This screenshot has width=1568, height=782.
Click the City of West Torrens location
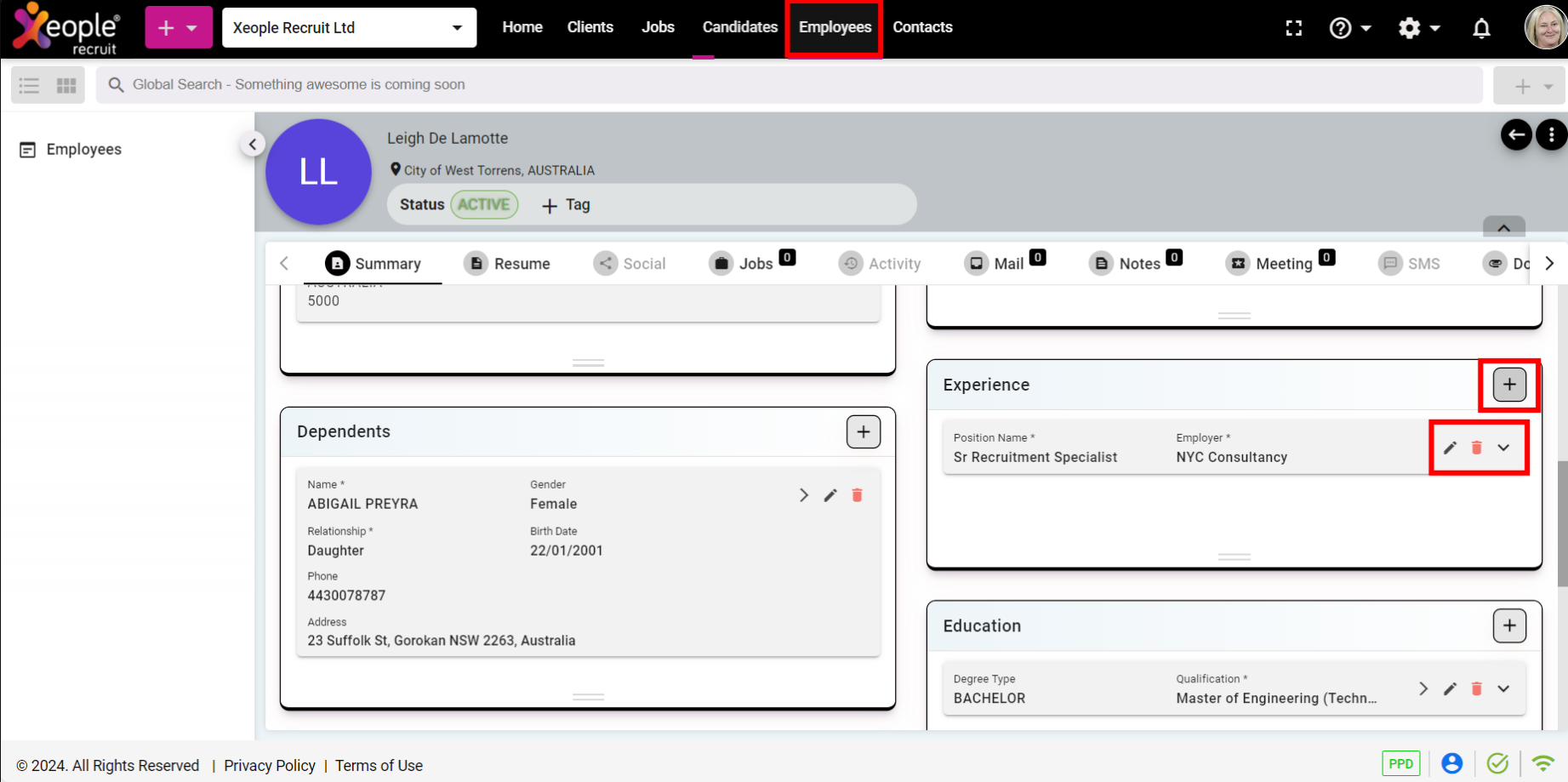493,170
